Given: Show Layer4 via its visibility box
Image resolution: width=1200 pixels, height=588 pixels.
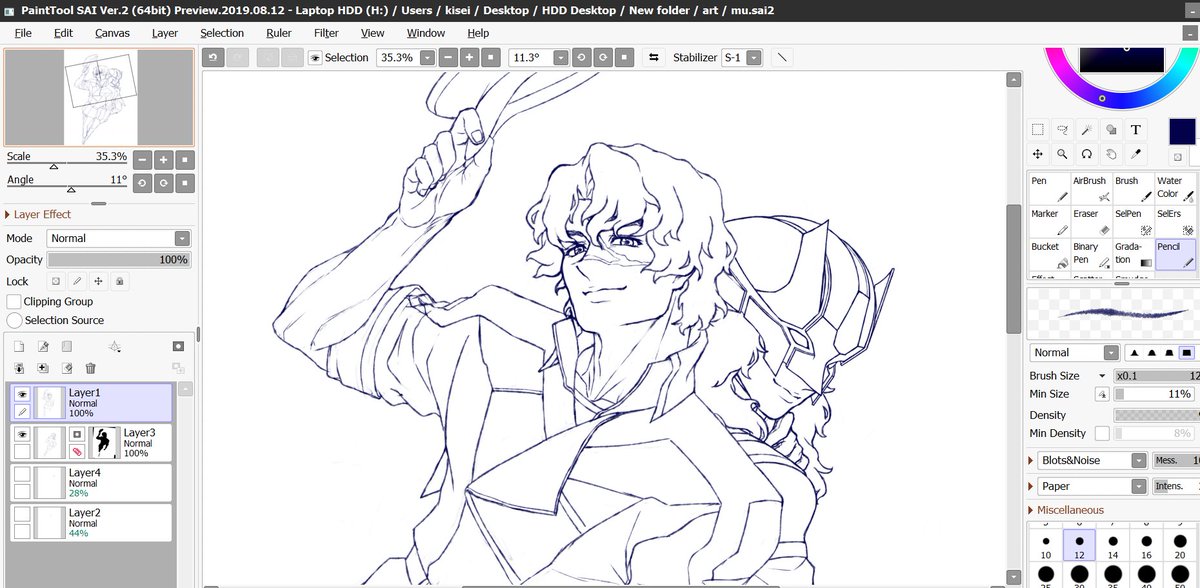Looking at the screenshot, I should point(22,475).
